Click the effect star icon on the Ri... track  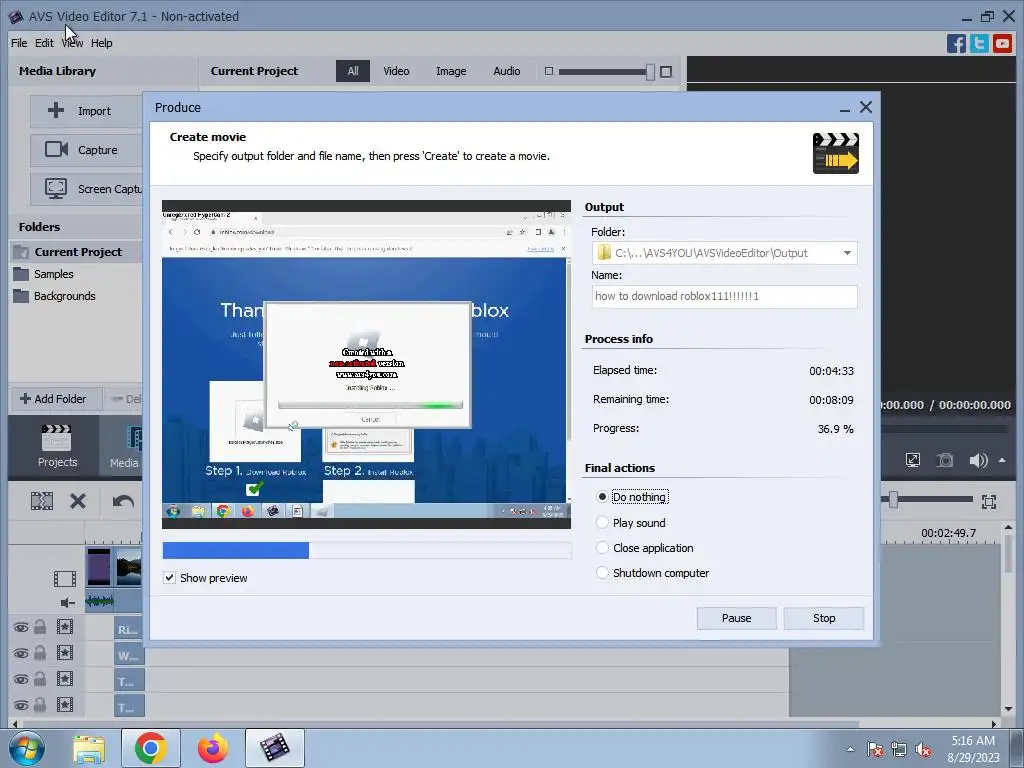[65, 628]
